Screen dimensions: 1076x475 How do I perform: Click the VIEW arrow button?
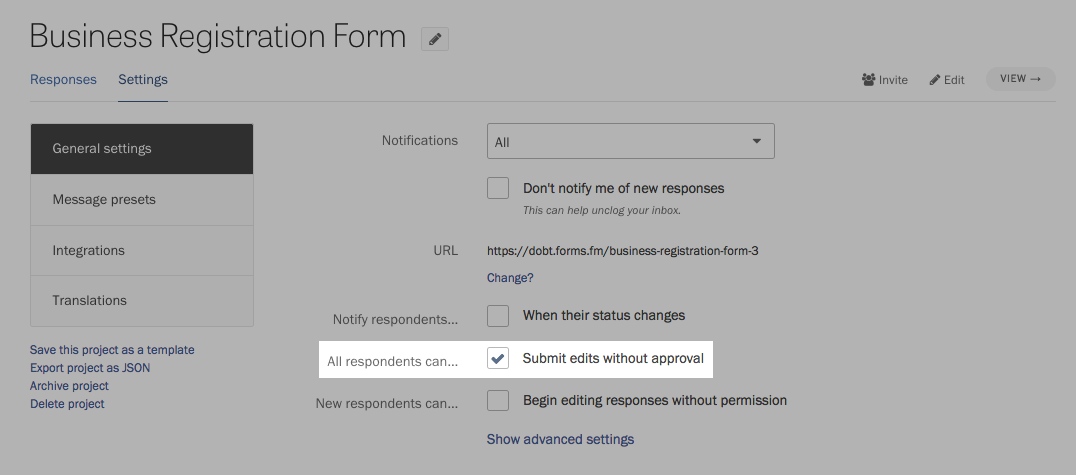click(x=1020, y=79)
